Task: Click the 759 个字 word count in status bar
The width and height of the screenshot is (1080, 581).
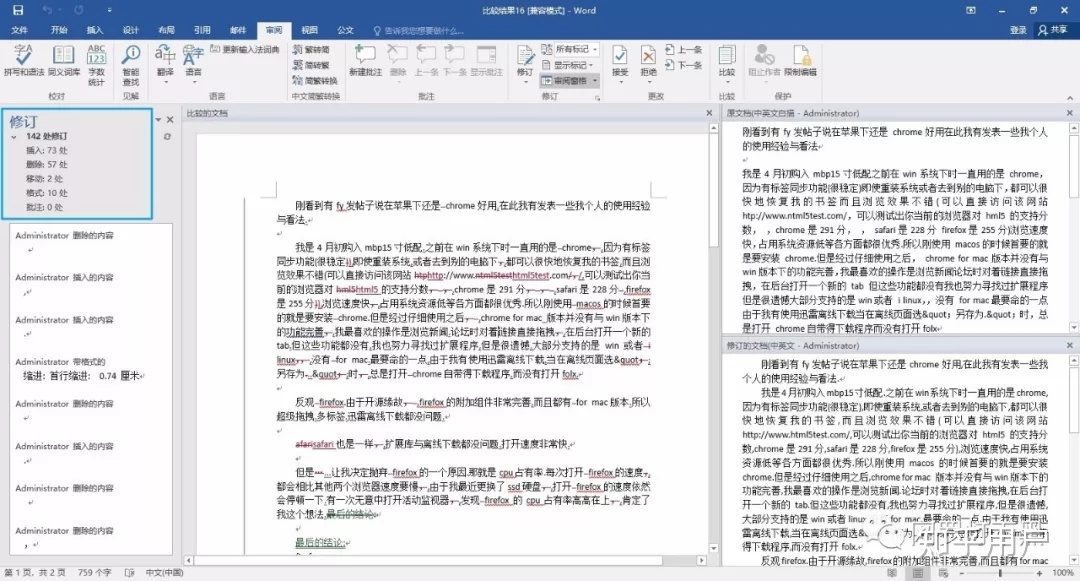Action: [x=94, y=573]
